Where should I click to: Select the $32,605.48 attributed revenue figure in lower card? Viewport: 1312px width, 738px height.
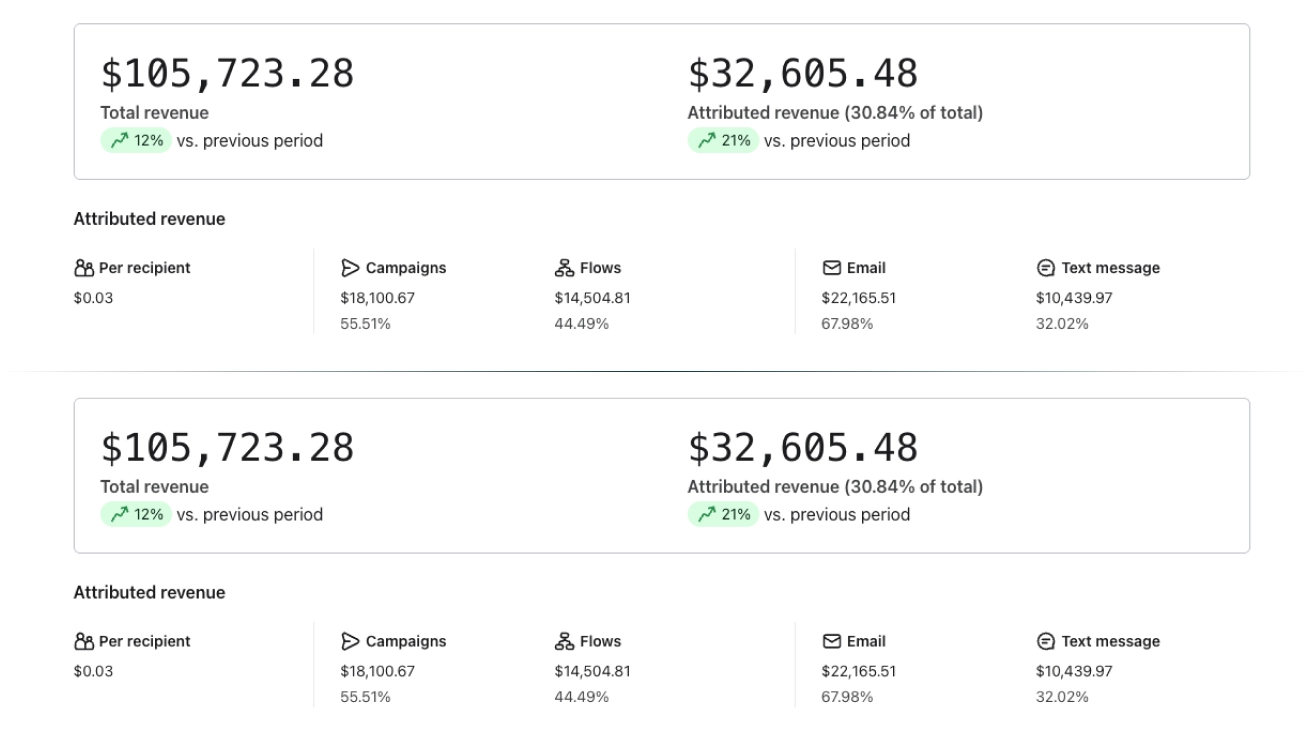(802, 448)
